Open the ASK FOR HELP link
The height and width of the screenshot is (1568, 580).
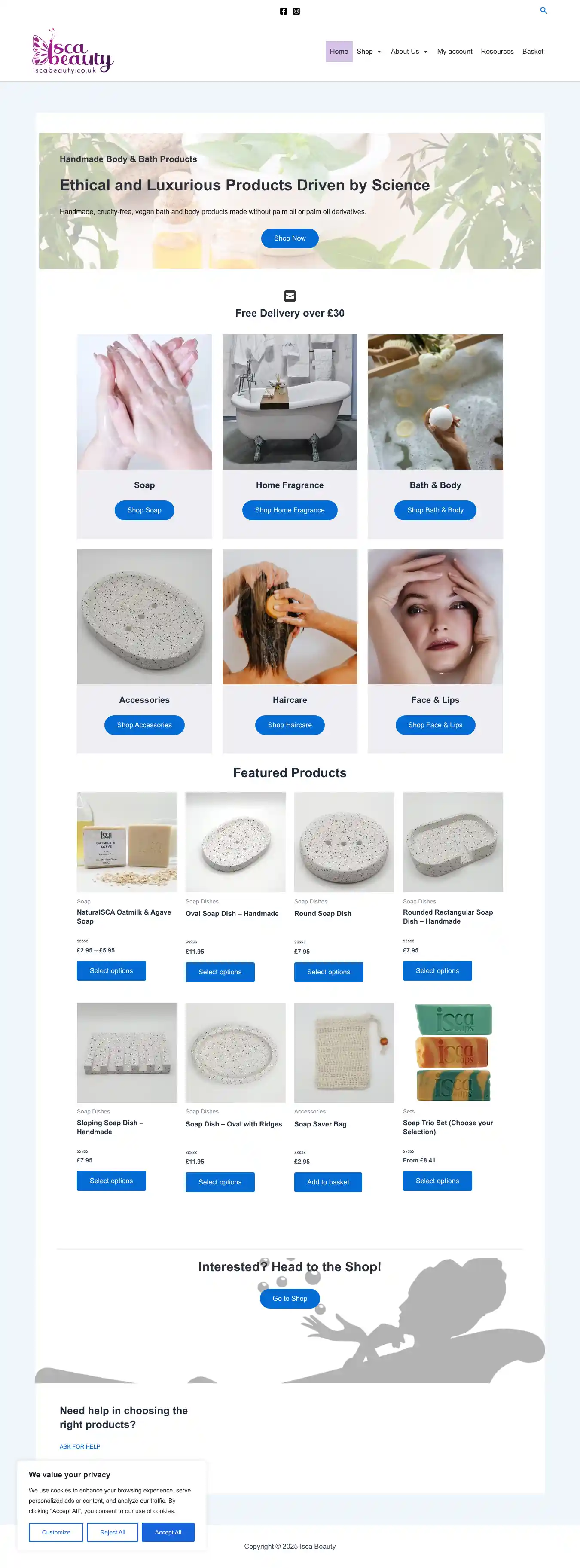point(80,1446)
